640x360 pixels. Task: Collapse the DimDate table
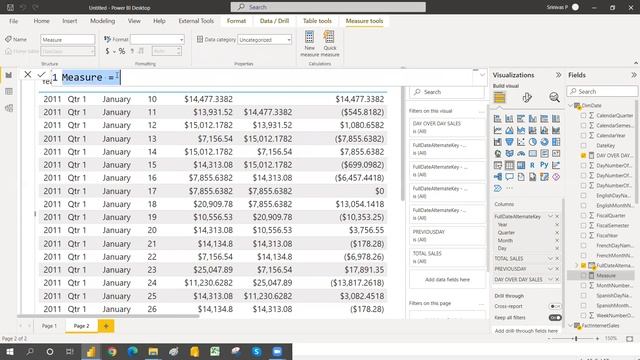571,105
